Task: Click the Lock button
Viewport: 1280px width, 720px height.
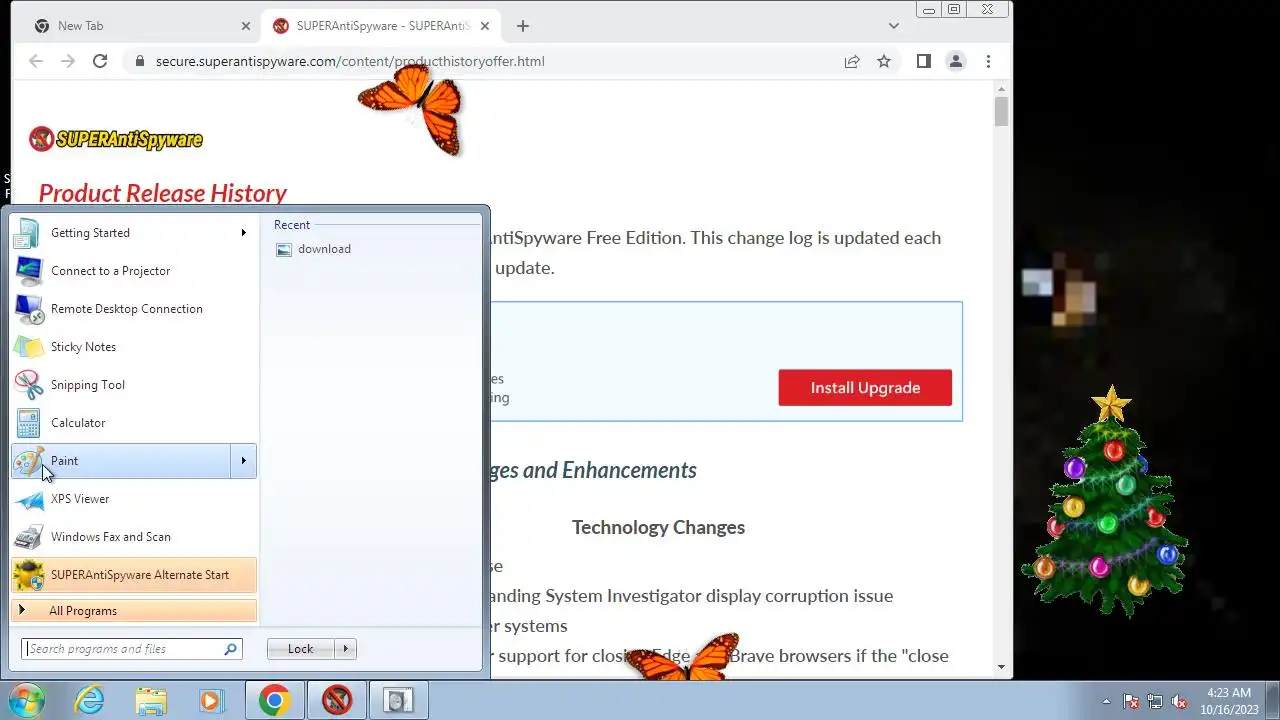Action: tap(300, 649)
